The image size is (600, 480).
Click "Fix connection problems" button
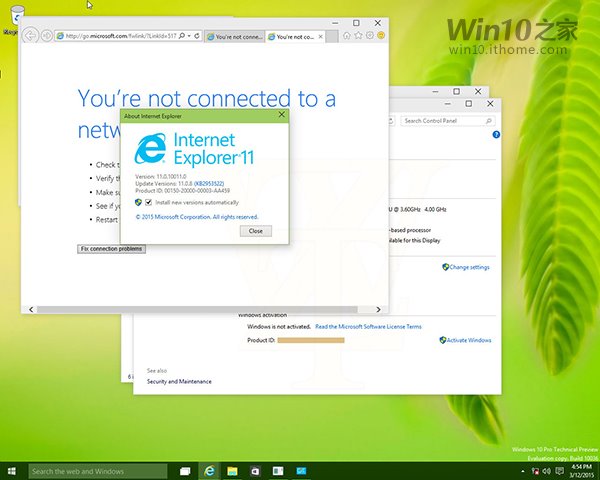pos(111,249)
